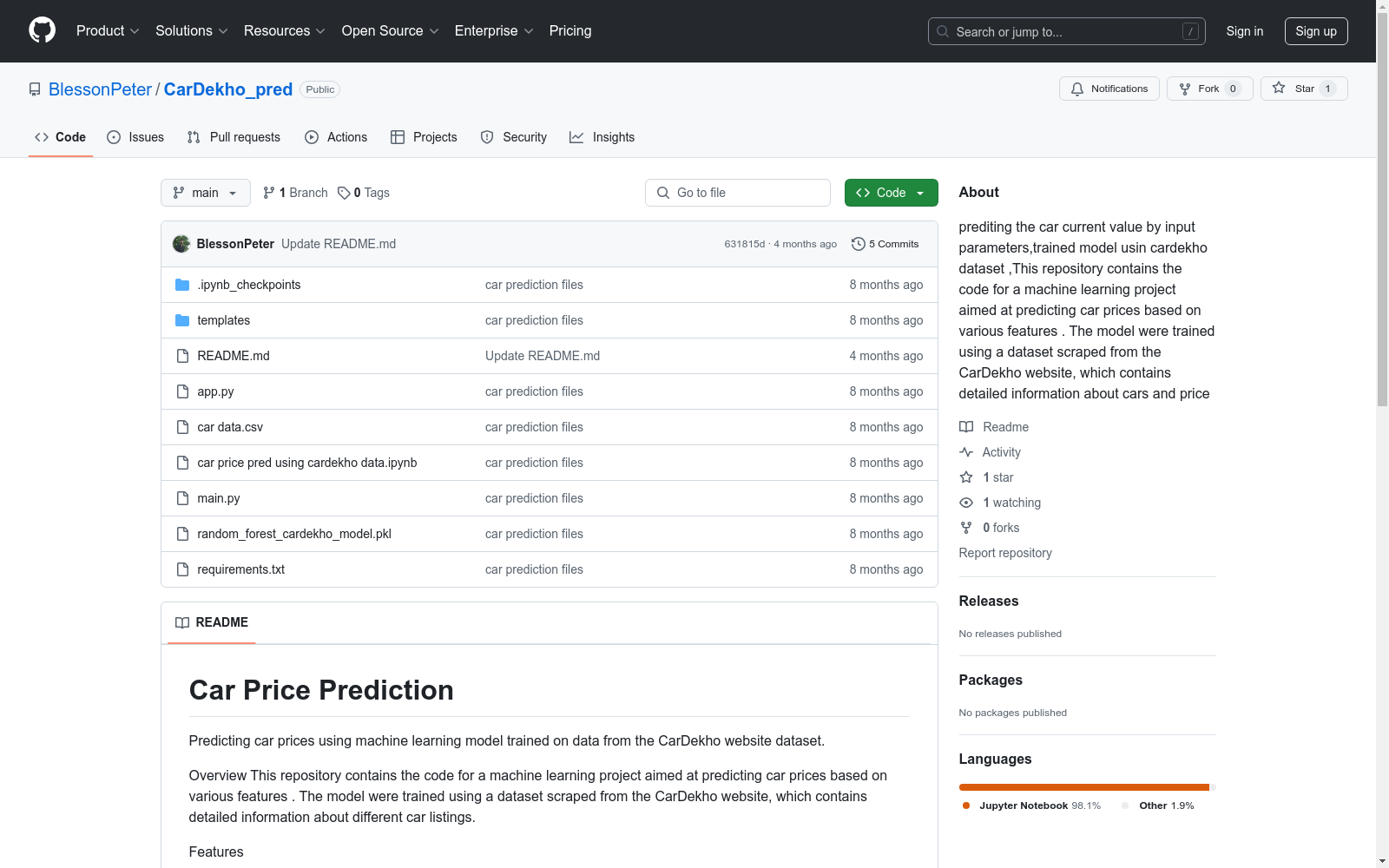Click the GitHub logo icon
1389x868 pixels.
point(42,30)
